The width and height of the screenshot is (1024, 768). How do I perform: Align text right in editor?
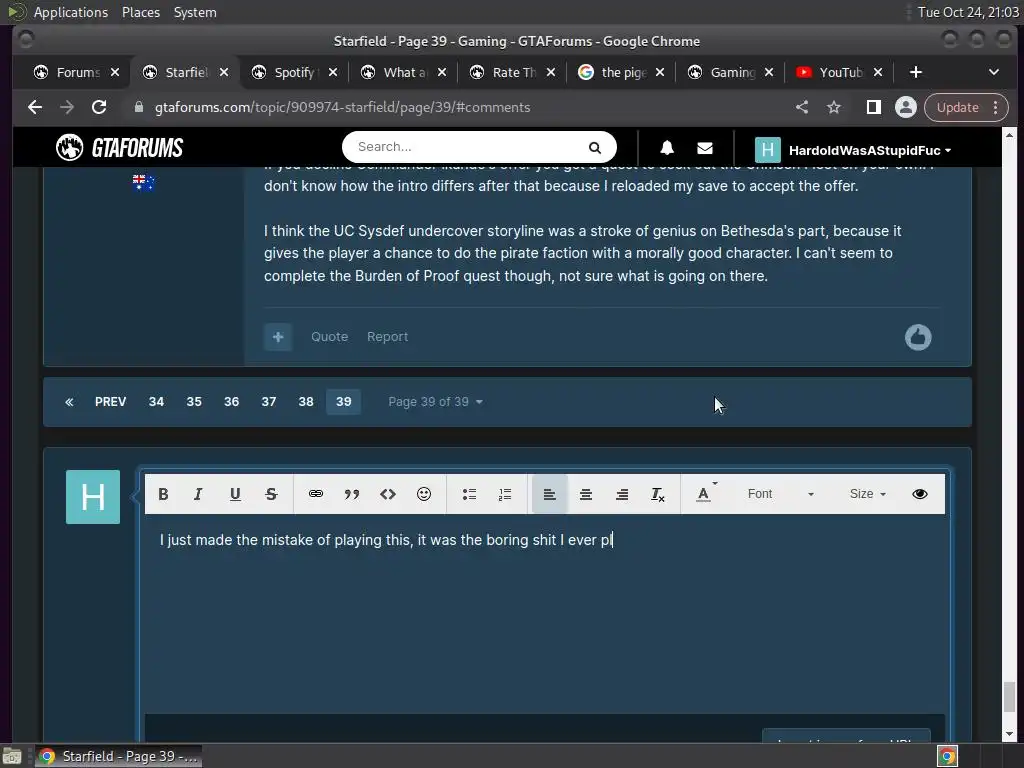coord(622,494)
